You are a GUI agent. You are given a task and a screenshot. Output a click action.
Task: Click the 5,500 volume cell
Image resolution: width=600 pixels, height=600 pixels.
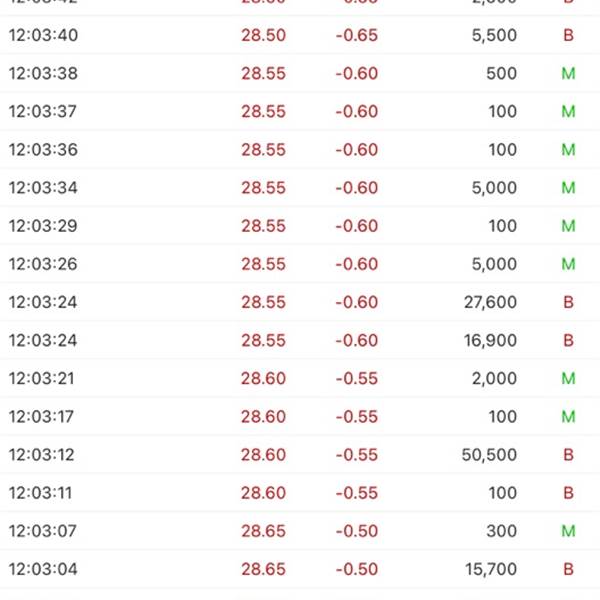tap(493, 36)
